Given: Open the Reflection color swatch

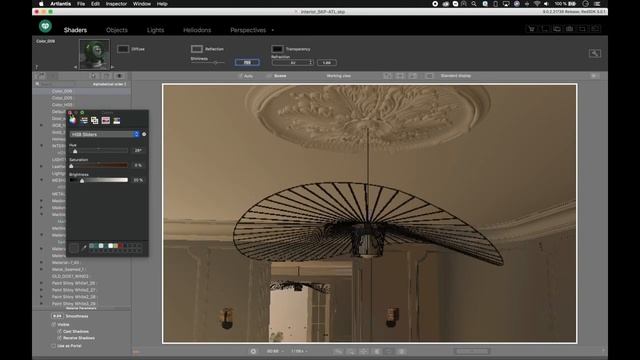Looking at the screenshot, I should click(x=197, y=49).
